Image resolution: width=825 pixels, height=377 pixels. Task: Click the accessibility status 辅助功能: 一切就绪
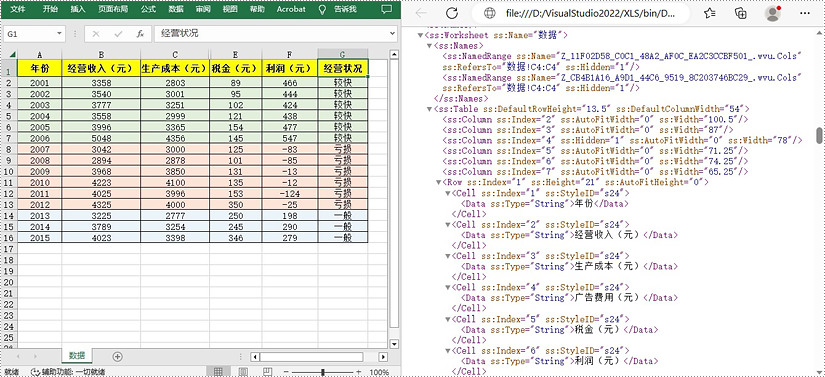[x=68, y=372]
